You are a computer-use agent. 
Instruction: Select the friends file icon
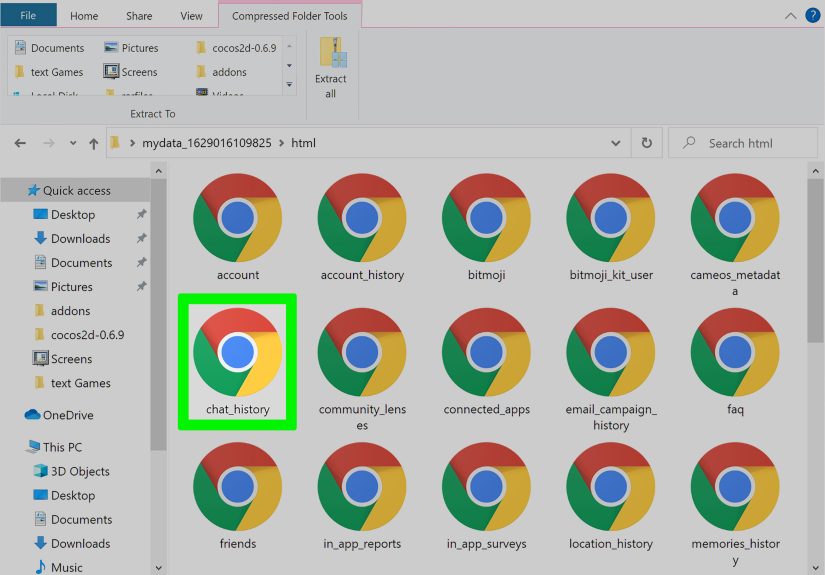(x=237, y=487)
